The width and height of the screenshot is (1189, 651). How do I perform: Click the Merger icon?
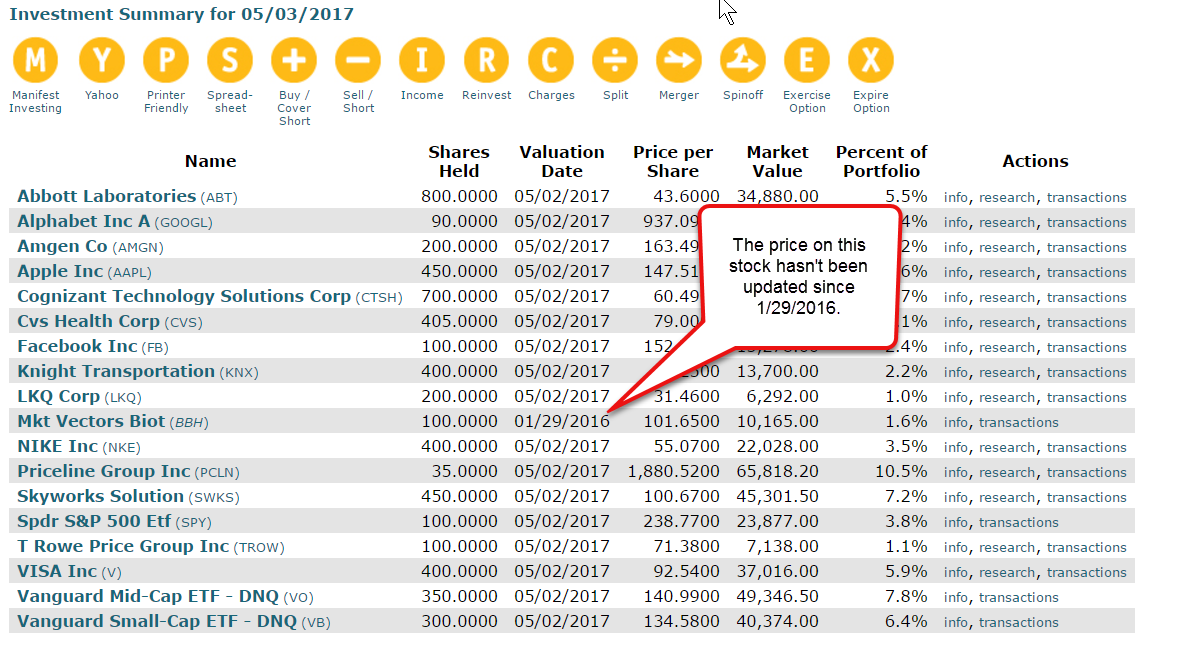(679, 60)
